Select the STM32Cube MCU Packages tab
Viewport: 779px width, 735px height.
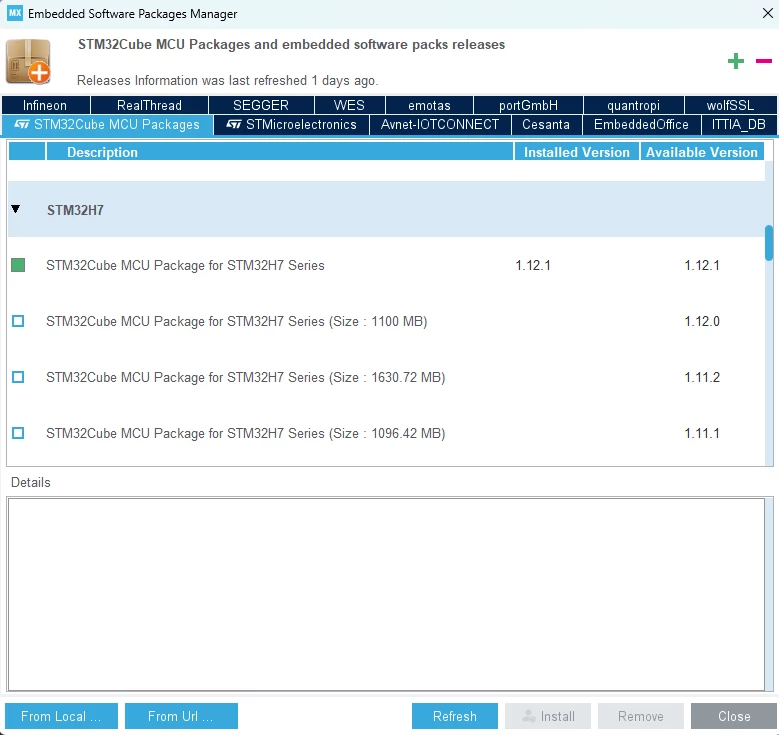[x=107, y=125]
